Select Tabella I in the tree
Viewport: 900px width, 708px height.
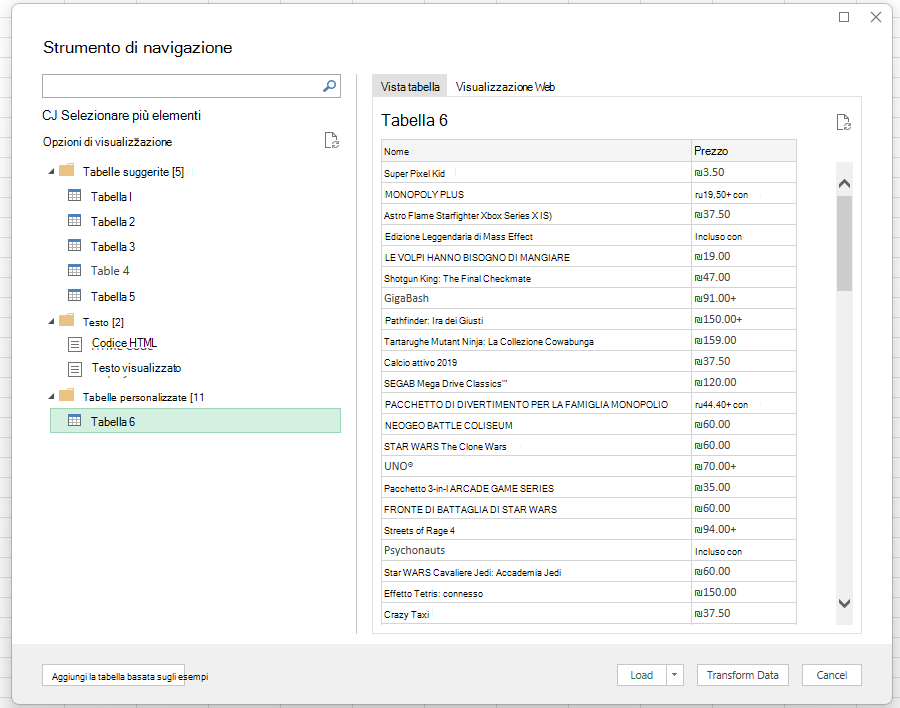pos(111,196)
